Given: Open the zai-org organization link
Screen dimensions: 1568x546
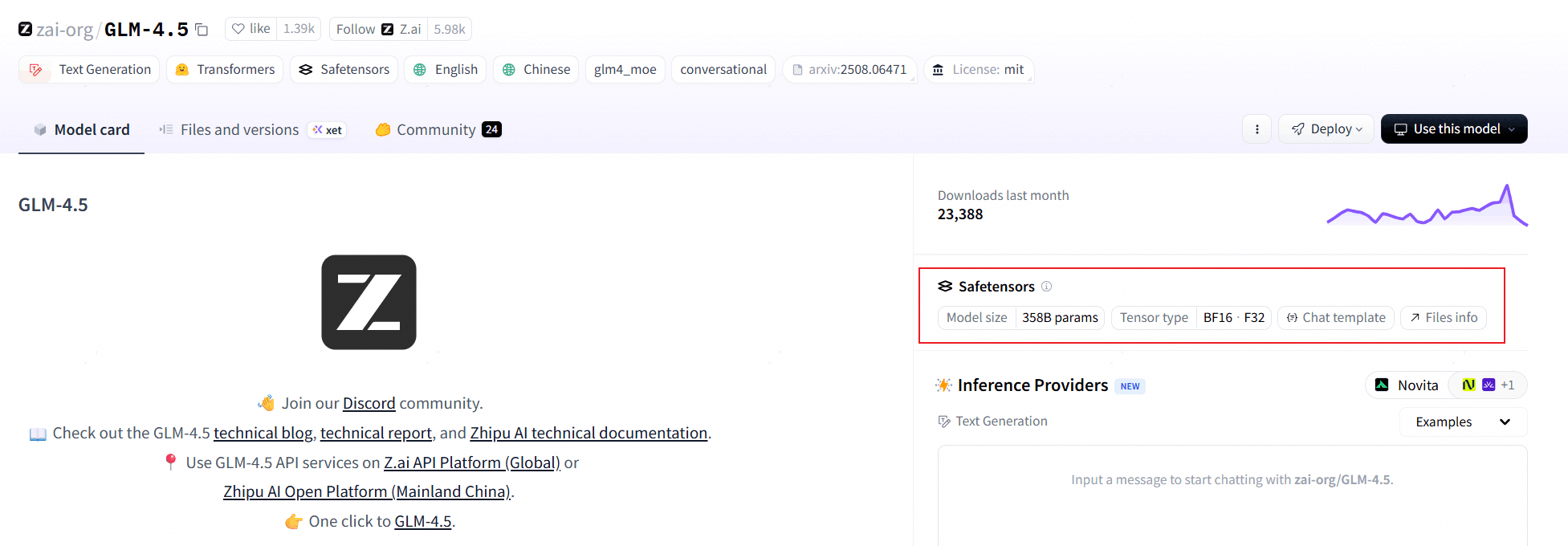Looking at the screenshot, I should pos(64,30).
